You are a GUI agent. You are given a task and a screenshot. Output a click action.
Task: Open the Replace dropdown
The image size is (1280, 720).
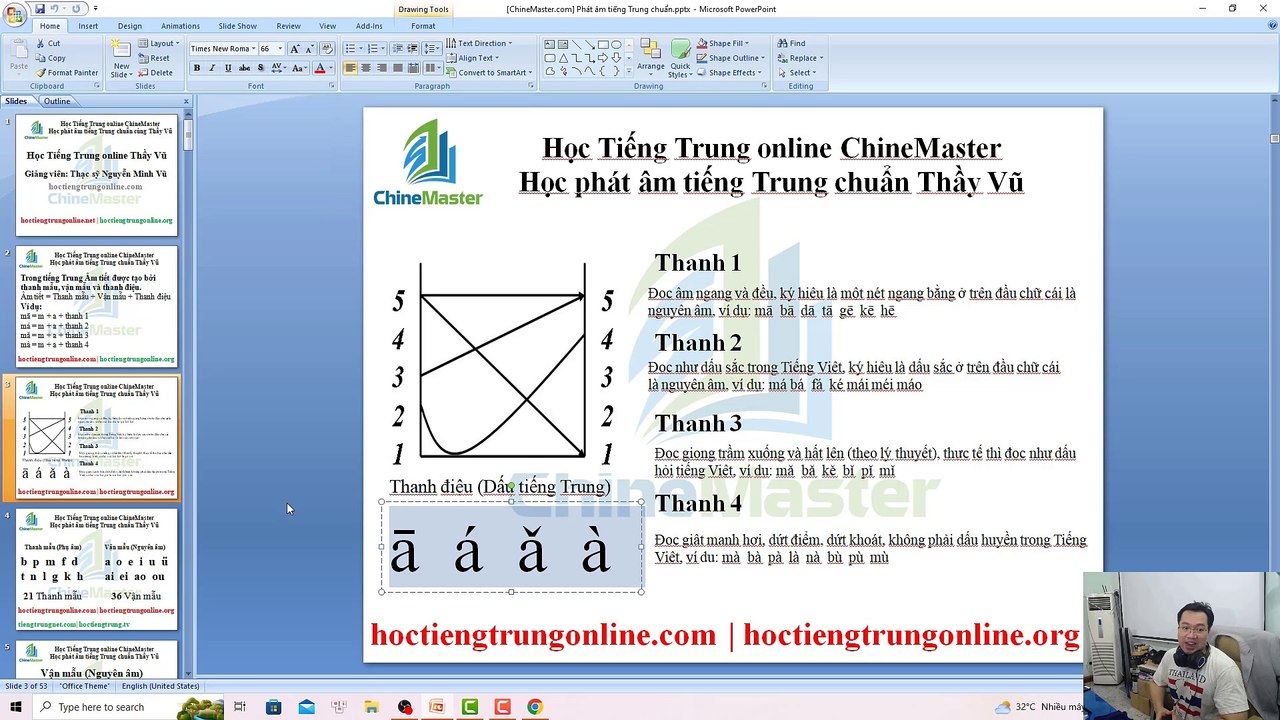(x=799, y=58)
